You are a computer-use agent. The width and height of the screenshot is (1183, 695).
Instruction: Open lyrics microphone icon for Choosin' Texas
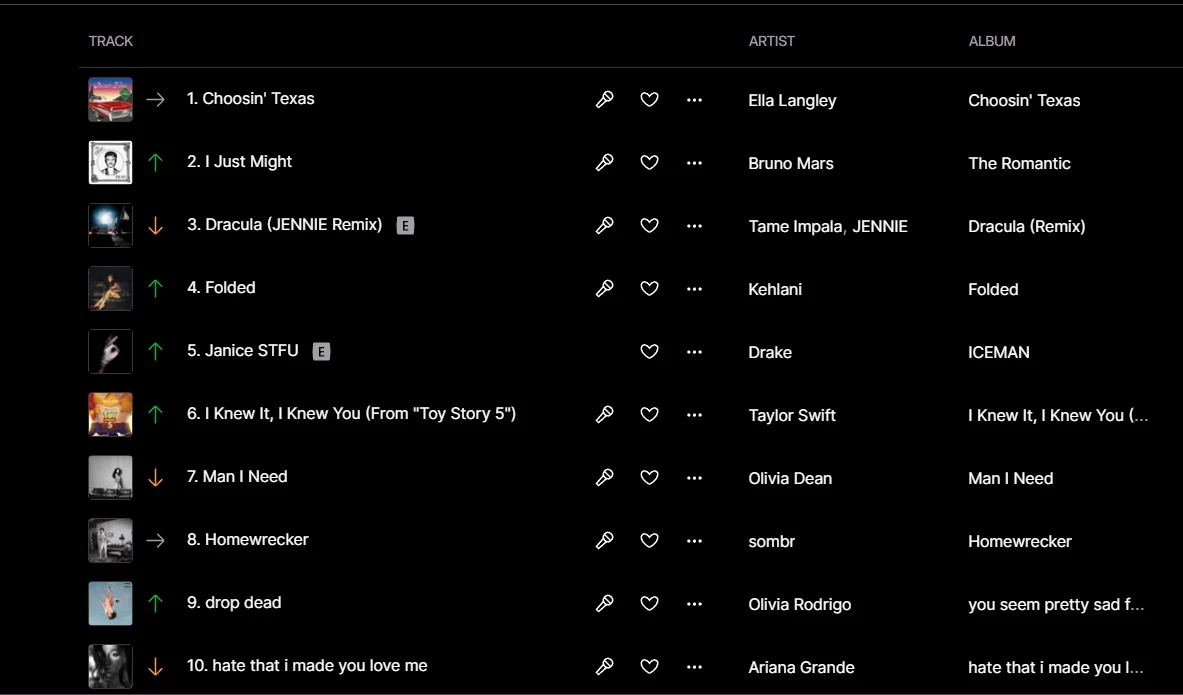604,100
